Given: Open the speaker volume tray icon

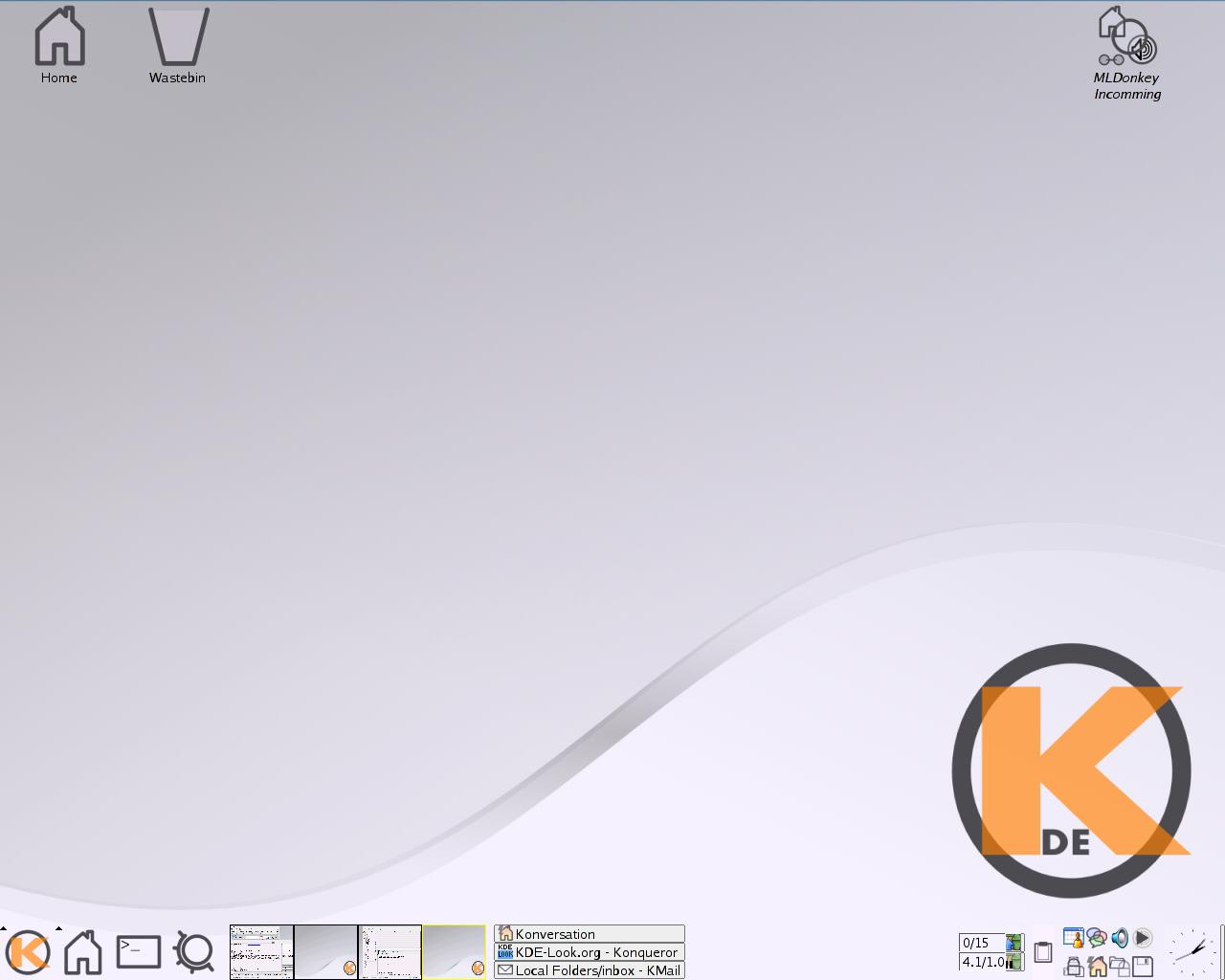Looking at the screenshot, I should point(1120,938).
